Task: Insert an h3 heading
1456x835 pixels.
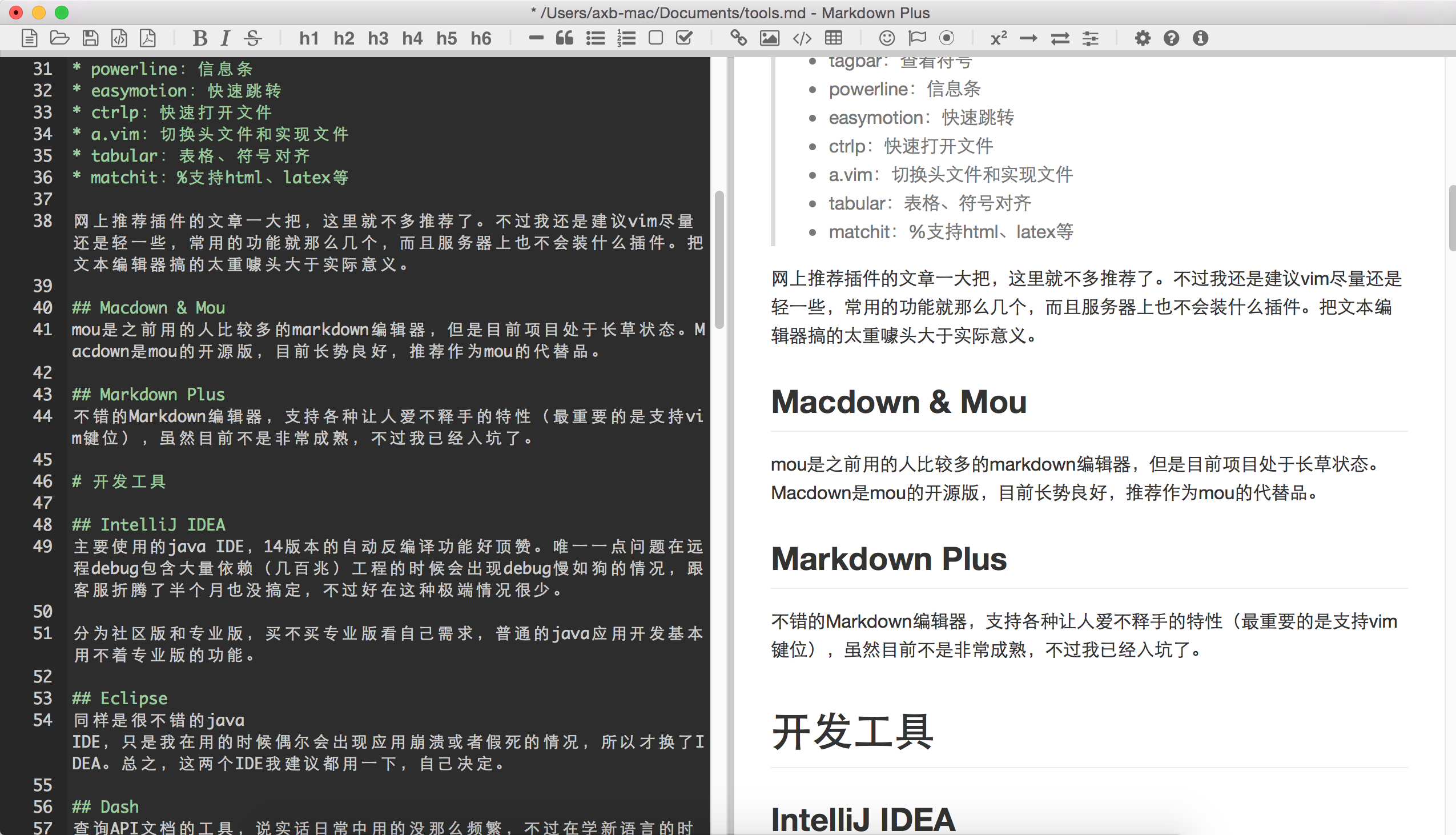Action: pos(378,38)
